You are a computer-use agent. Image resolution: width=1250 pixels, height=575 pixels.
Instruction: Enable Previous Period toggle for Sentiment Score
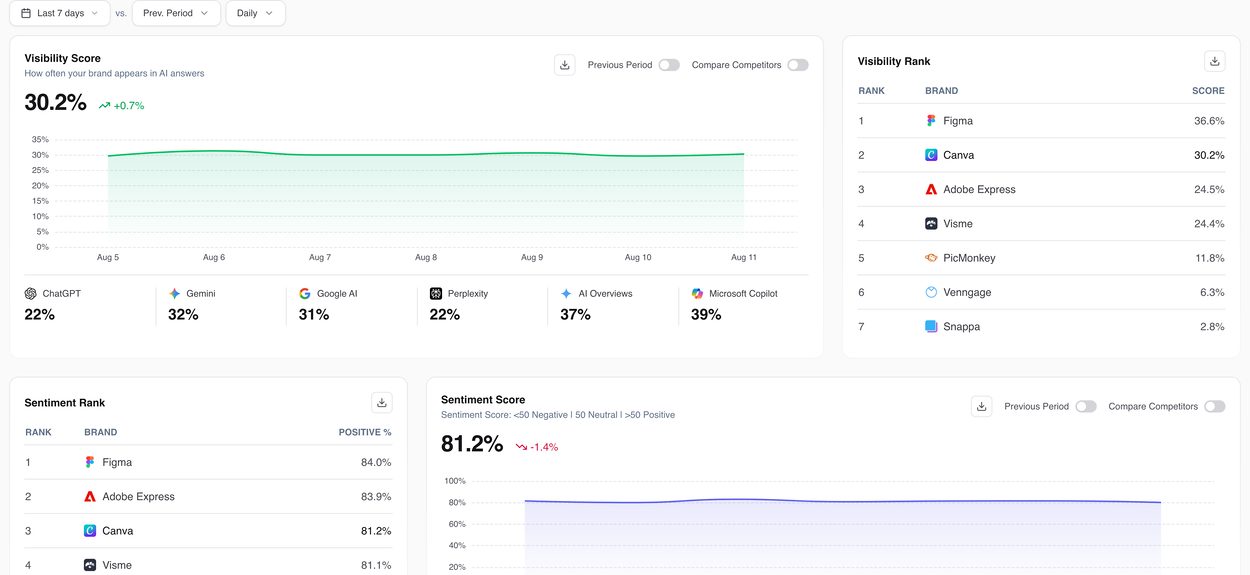point(1086,407)
